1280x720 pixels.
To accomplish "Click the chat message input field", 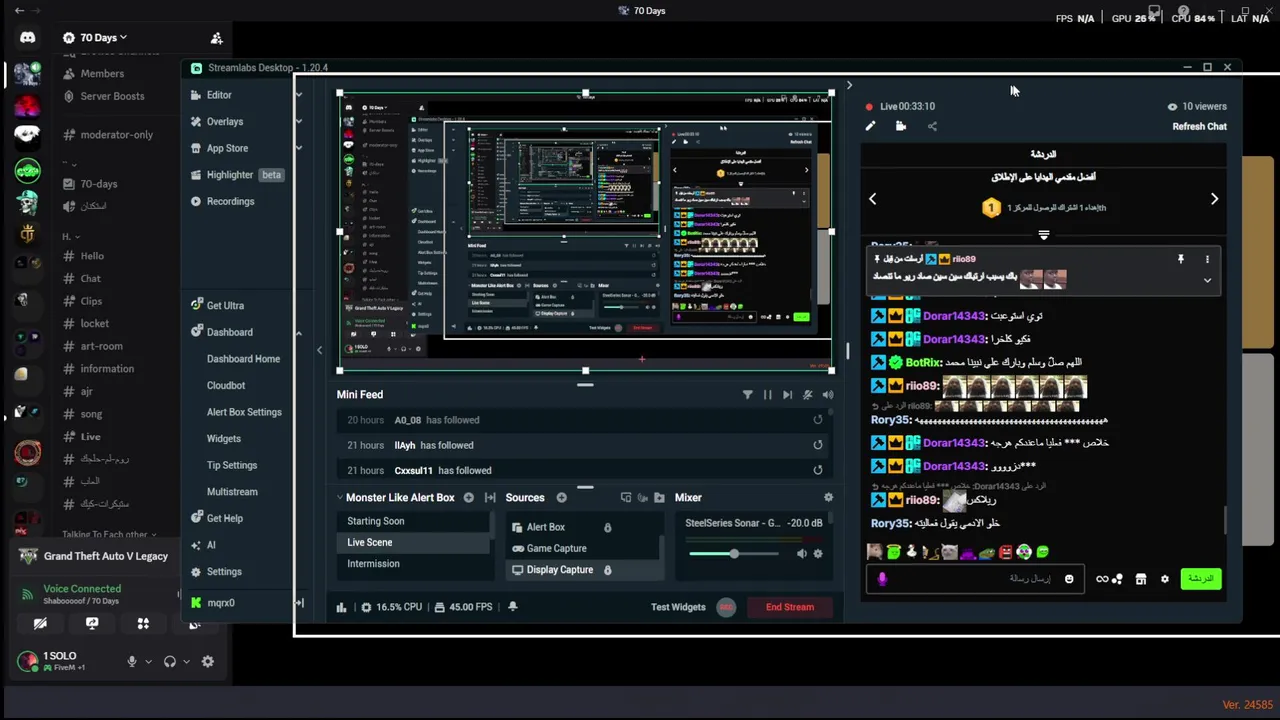I will pyautogui.click(x=975, y=579).
